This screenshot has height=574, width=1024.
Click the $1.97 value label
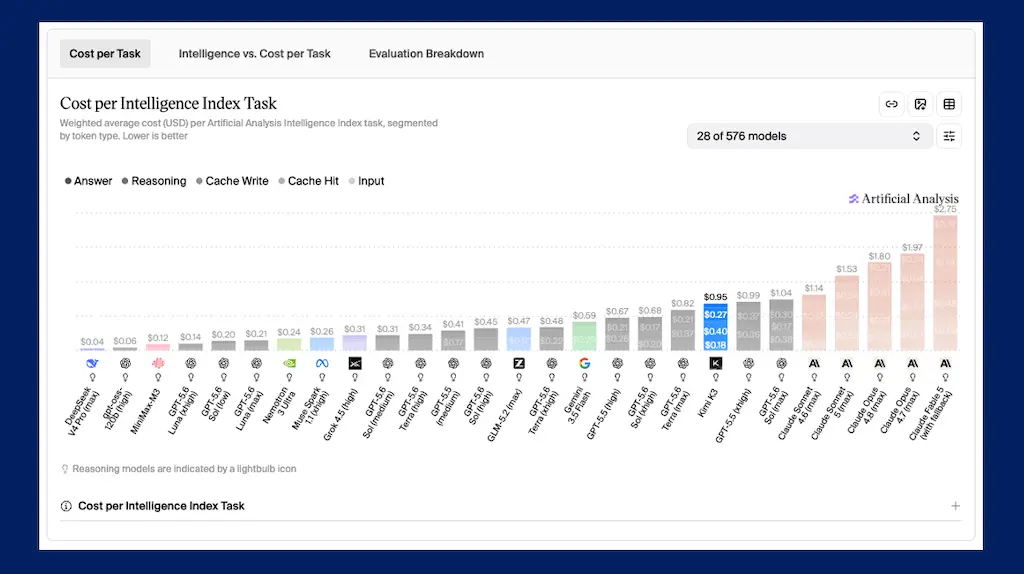[x=912, y=247]
